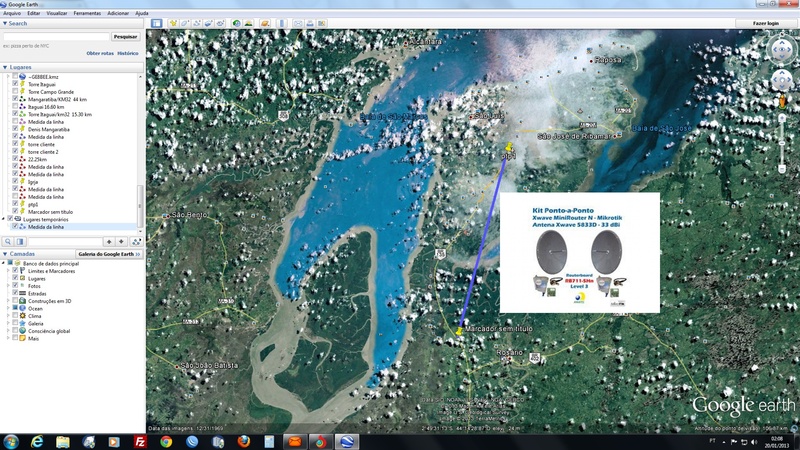Toggle Lugares temporários checkbox
This screenshot has width=800, height=450.
coord(10,219)
